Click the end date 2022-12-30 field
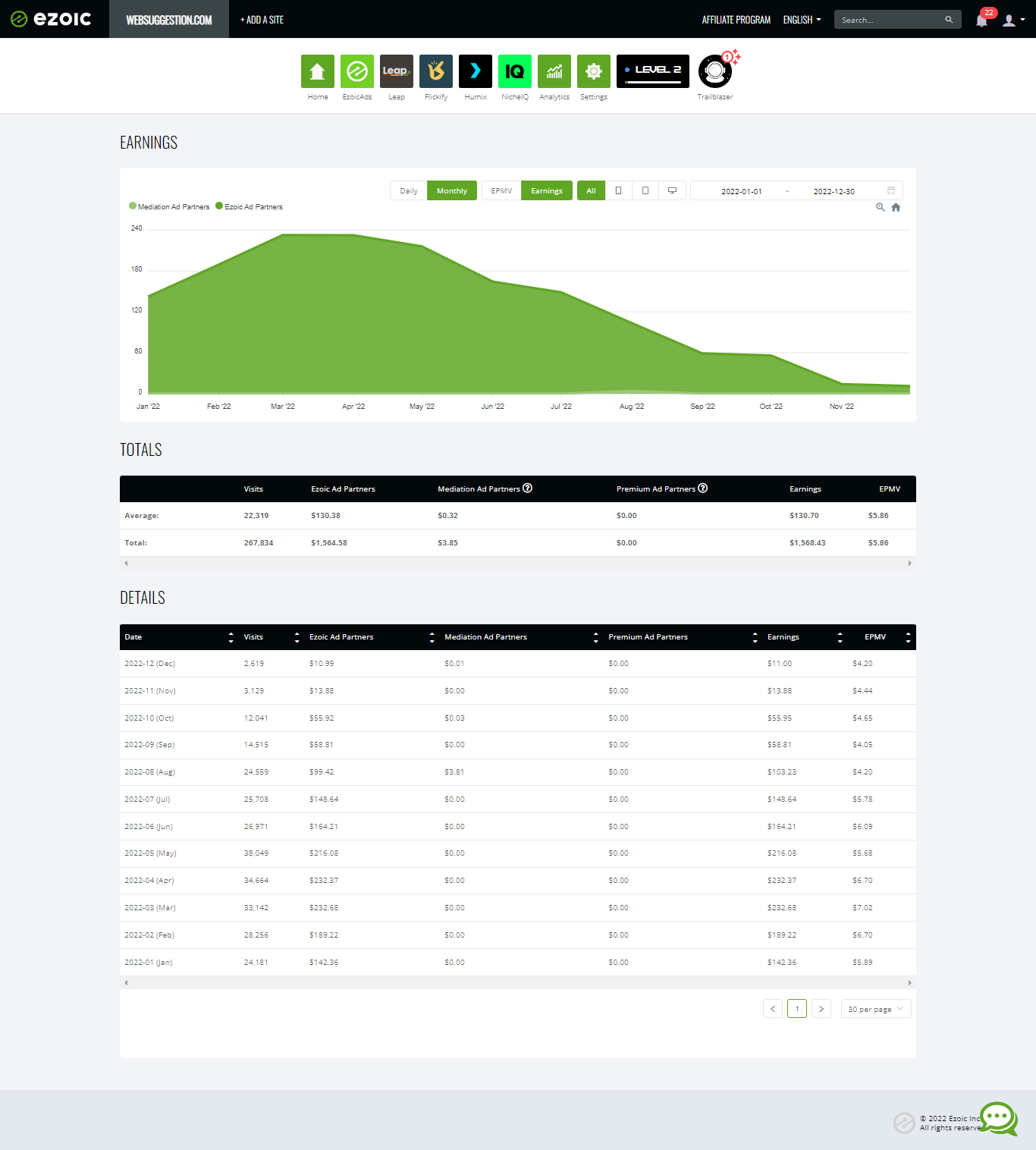 coord(834,191)
